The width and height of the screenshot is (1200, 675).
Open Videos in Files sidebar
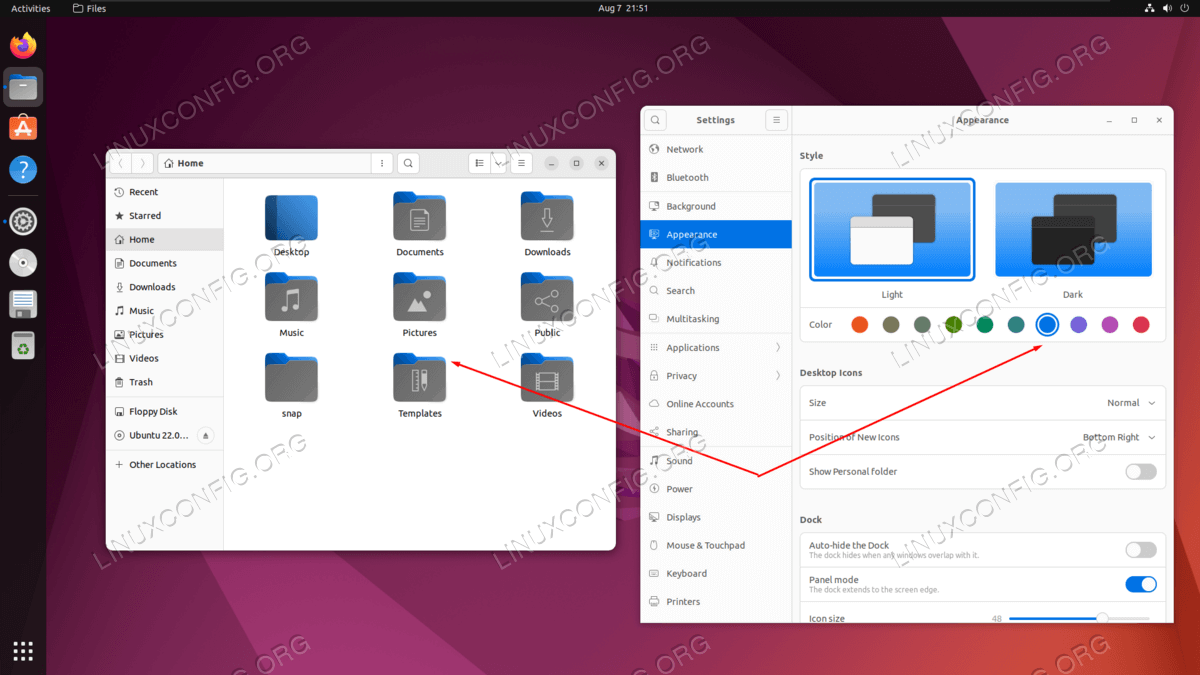[164, 358]
